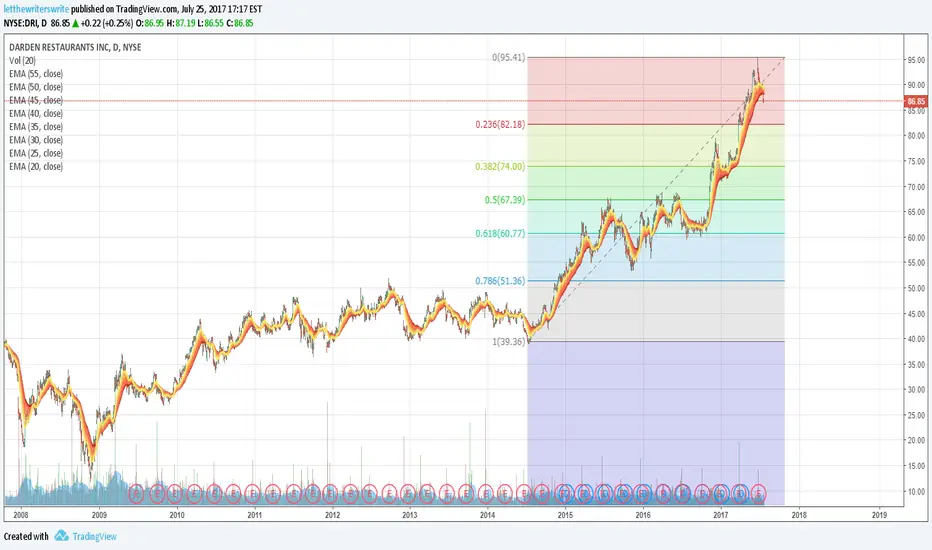The width and height of the screenshot is (932, 550).
Task: Click the 65.00 price axis label
Action: [x=916, y=212]
